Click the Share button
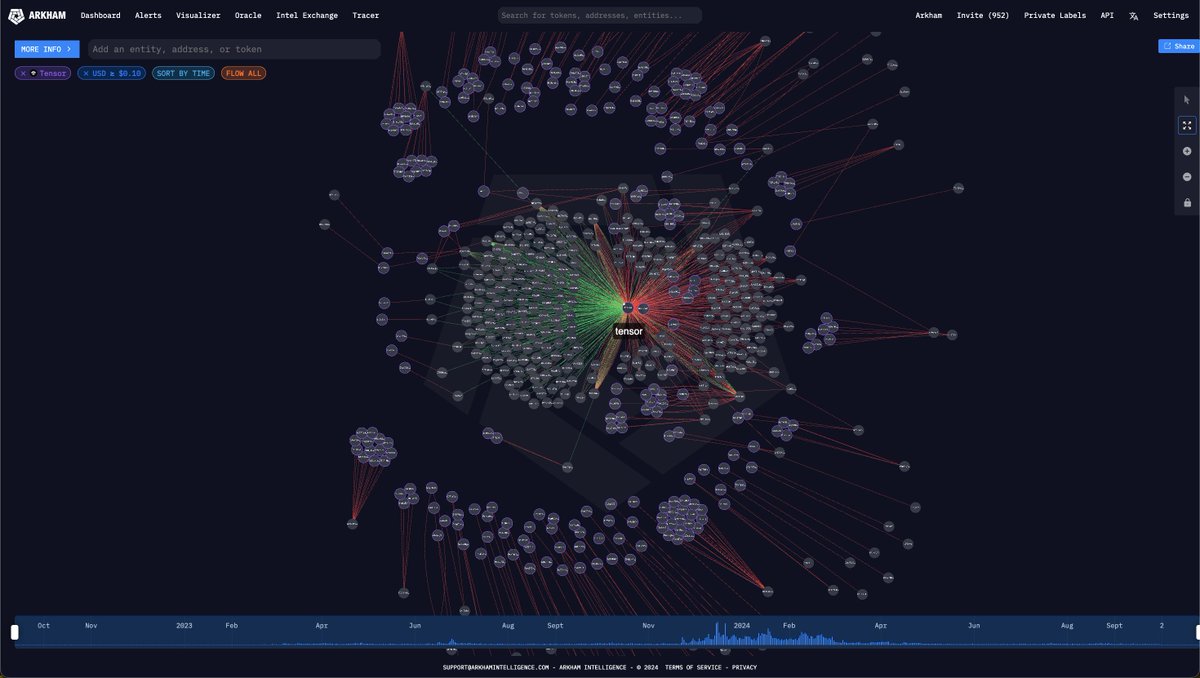1200x678 pixels. (1178, 46)
